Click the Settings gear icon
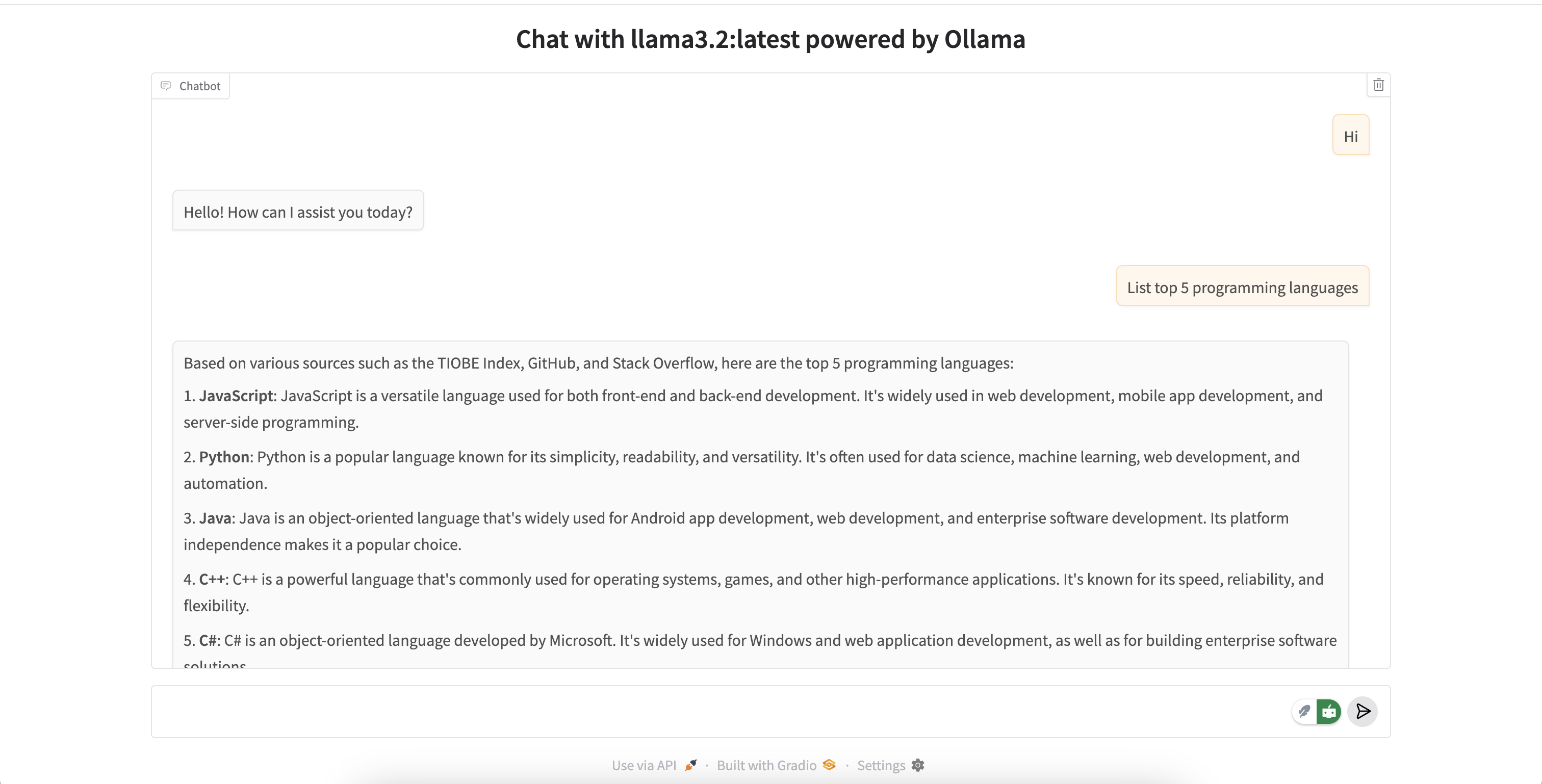The width and height of the screenshot is (1542, 784). (x=918, y=765)
